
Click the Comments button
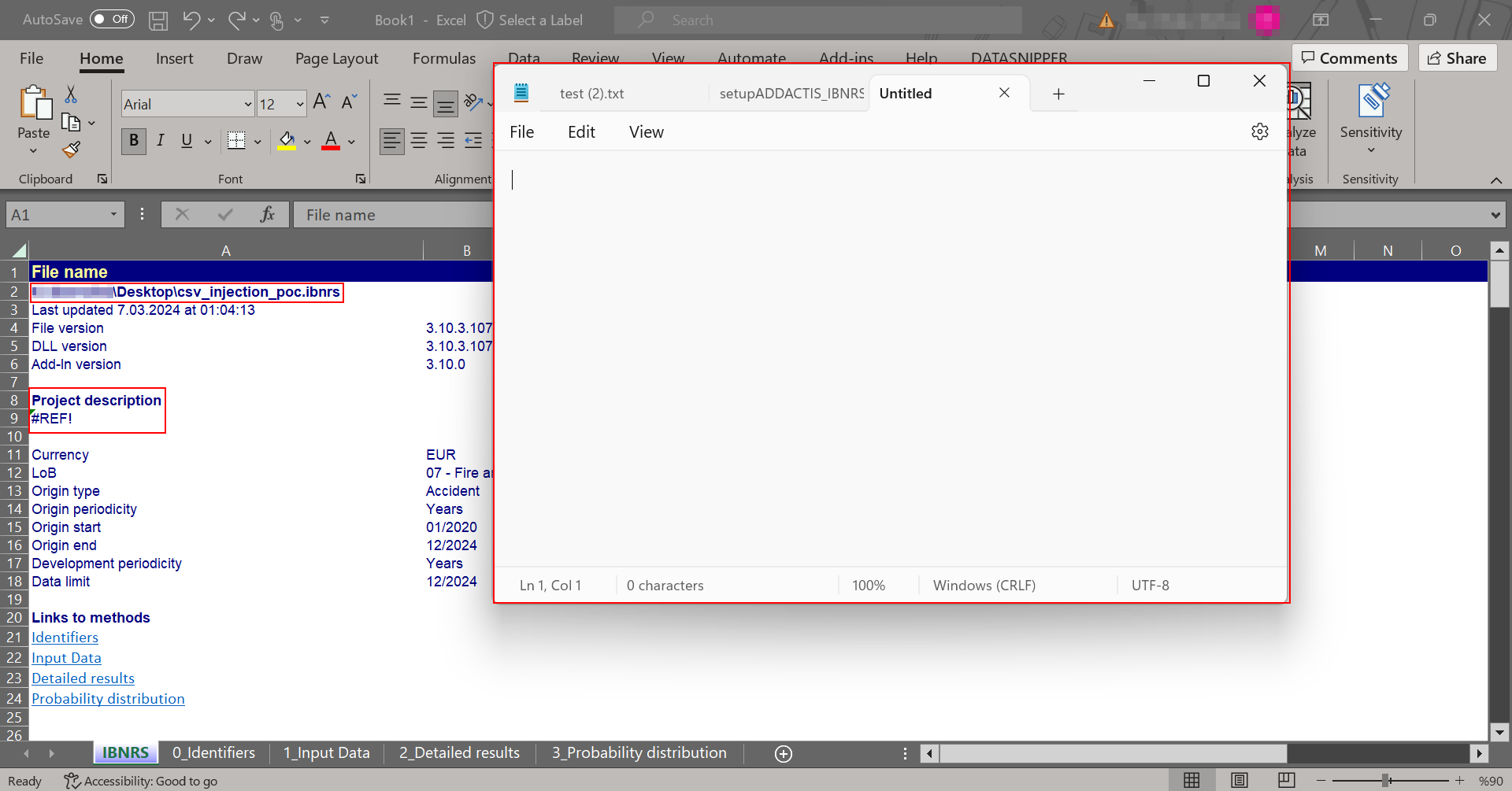[x=1350, y=58]
